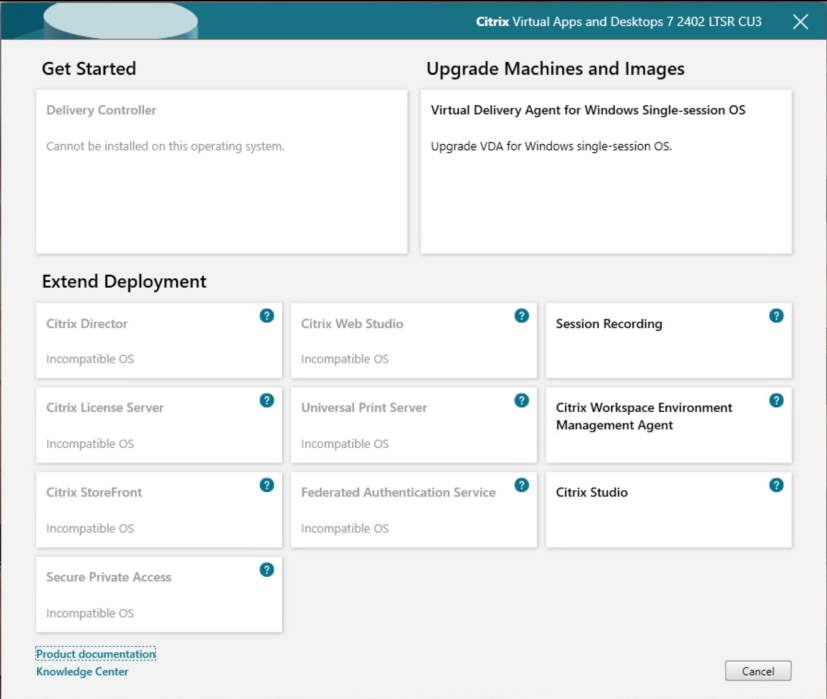The image size is (827, 699).
Task: Open help for Universal Print Server
Action: click(522, 400)
